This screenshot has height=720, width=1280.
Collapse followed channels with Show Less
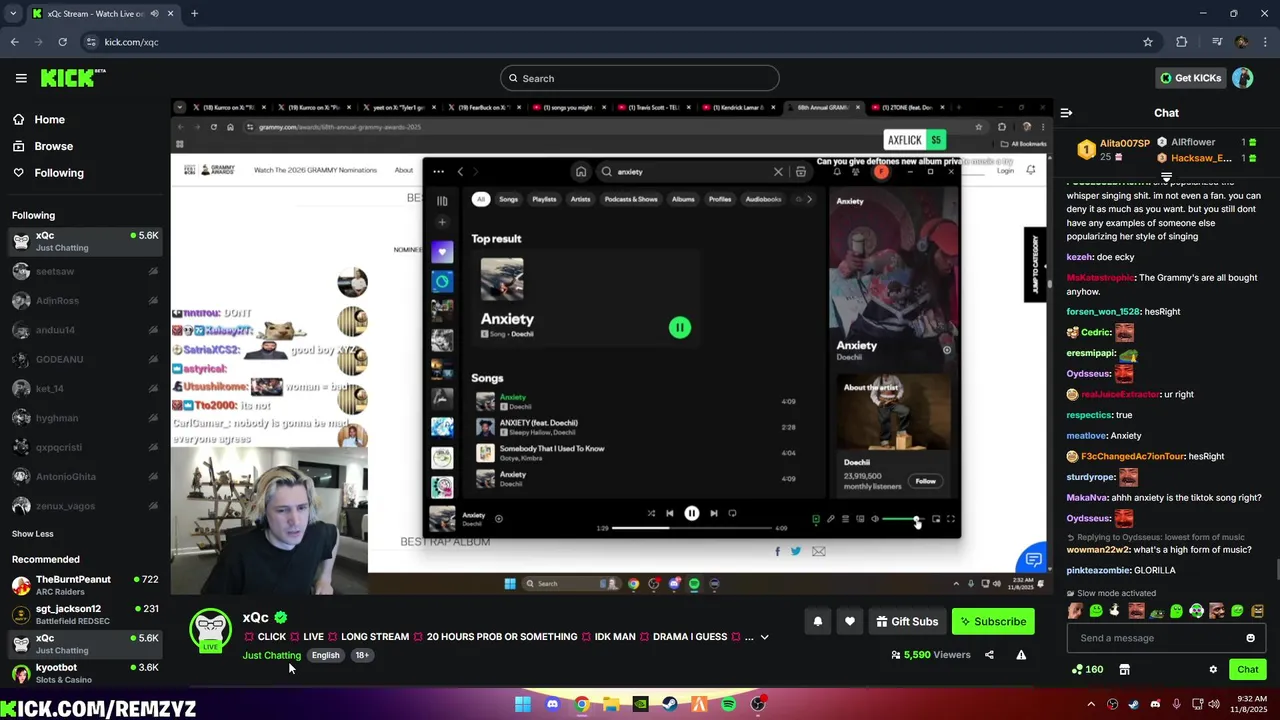pos(33,534)
